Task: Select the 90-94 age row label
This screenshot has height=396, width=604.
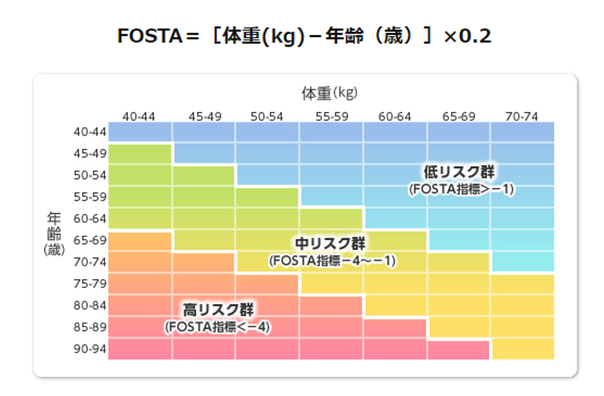Action: (90, 349)
